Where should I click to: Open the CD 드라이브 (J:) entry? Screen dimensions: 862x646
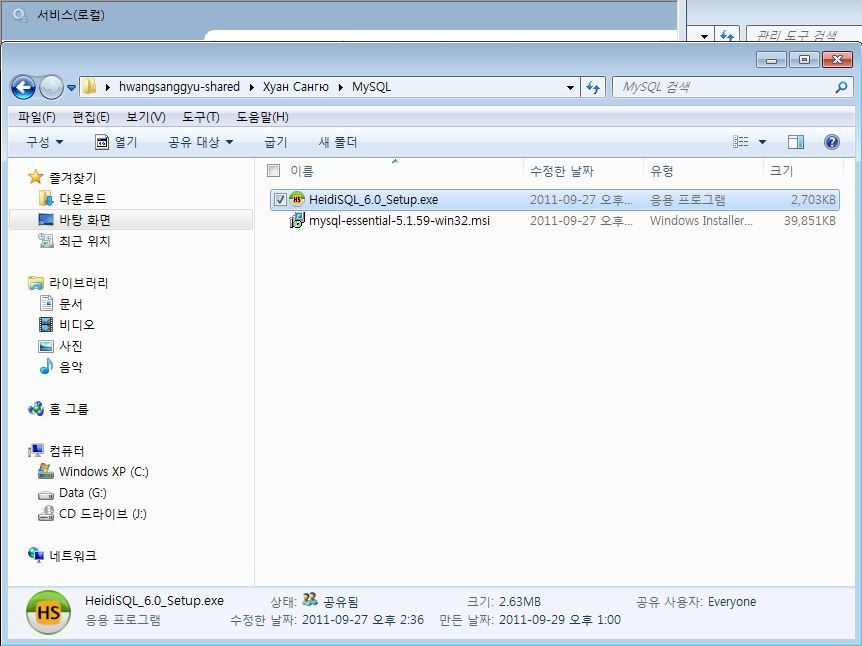(x=103, y=514)
